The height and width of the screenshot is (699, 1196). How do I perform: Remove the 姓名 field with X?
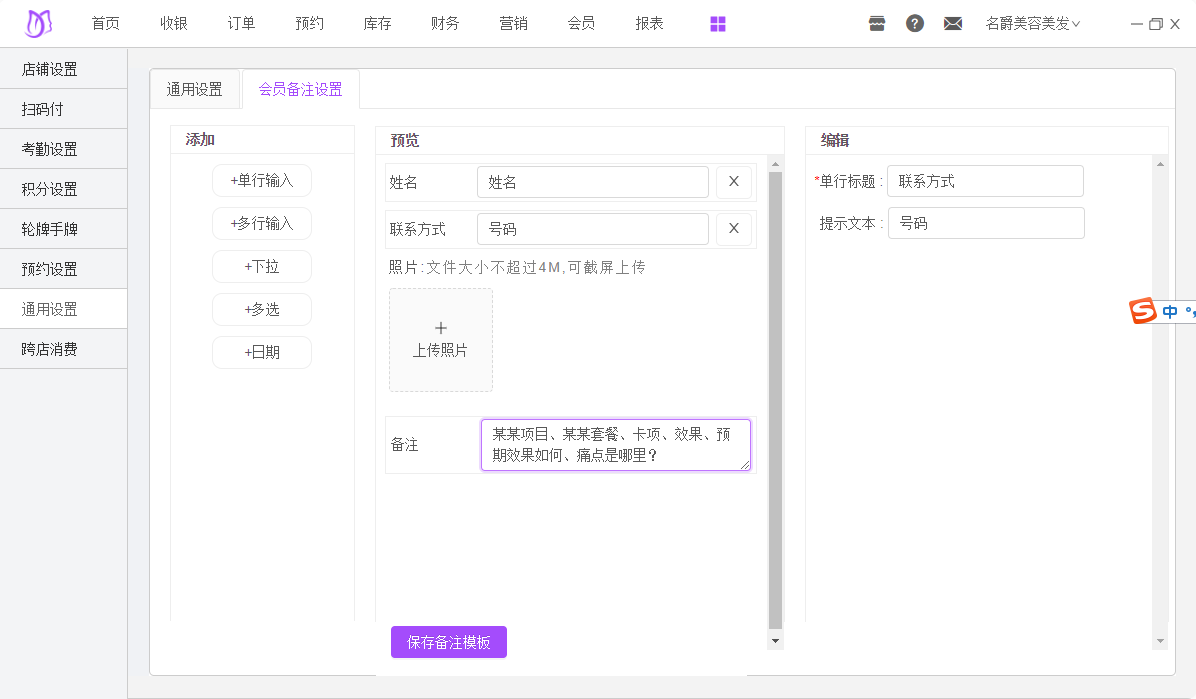[733, 182]
